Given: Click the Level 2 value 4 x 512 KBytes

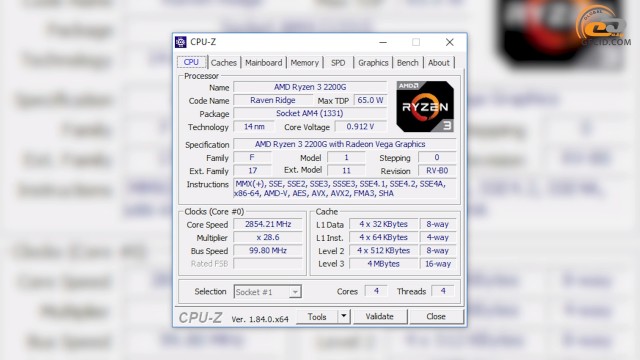Looking at the screenshot, I should (x=384, y=250).
